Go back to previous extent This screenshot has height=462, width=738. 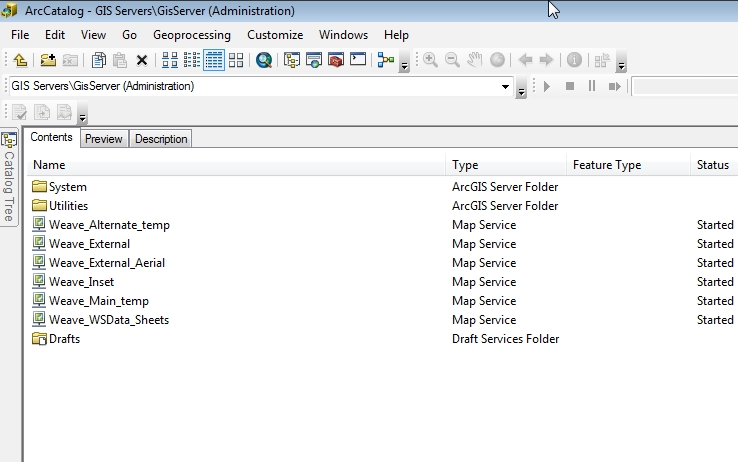pos(525,60)
